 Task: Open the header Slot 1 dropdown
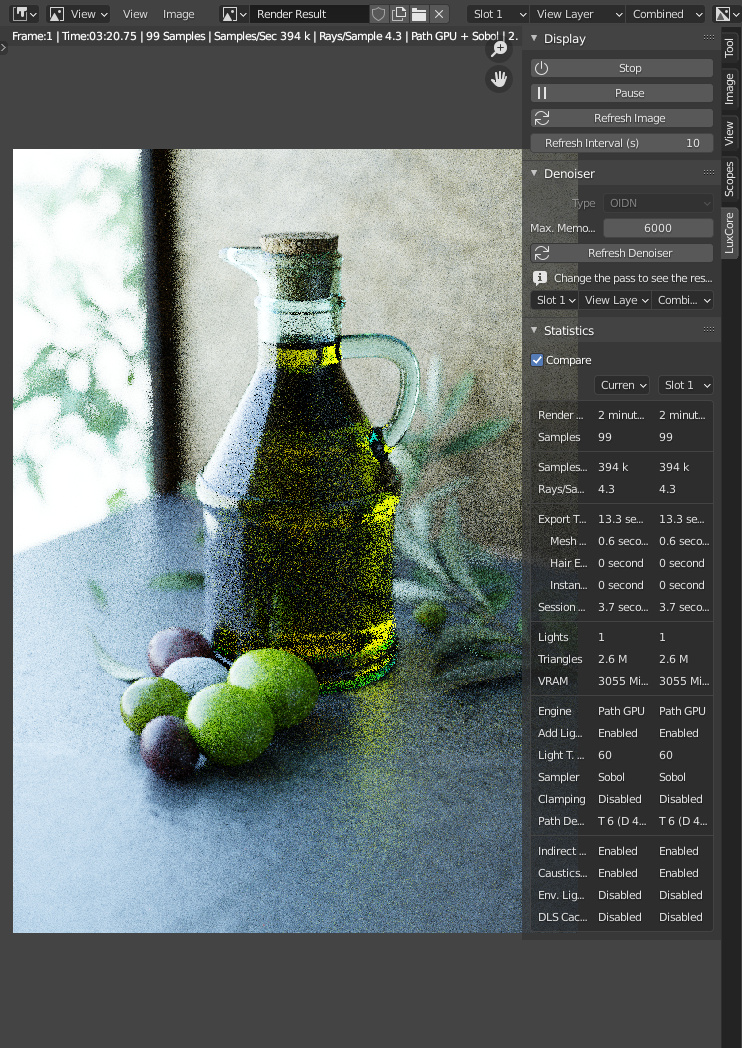point(498,14)
